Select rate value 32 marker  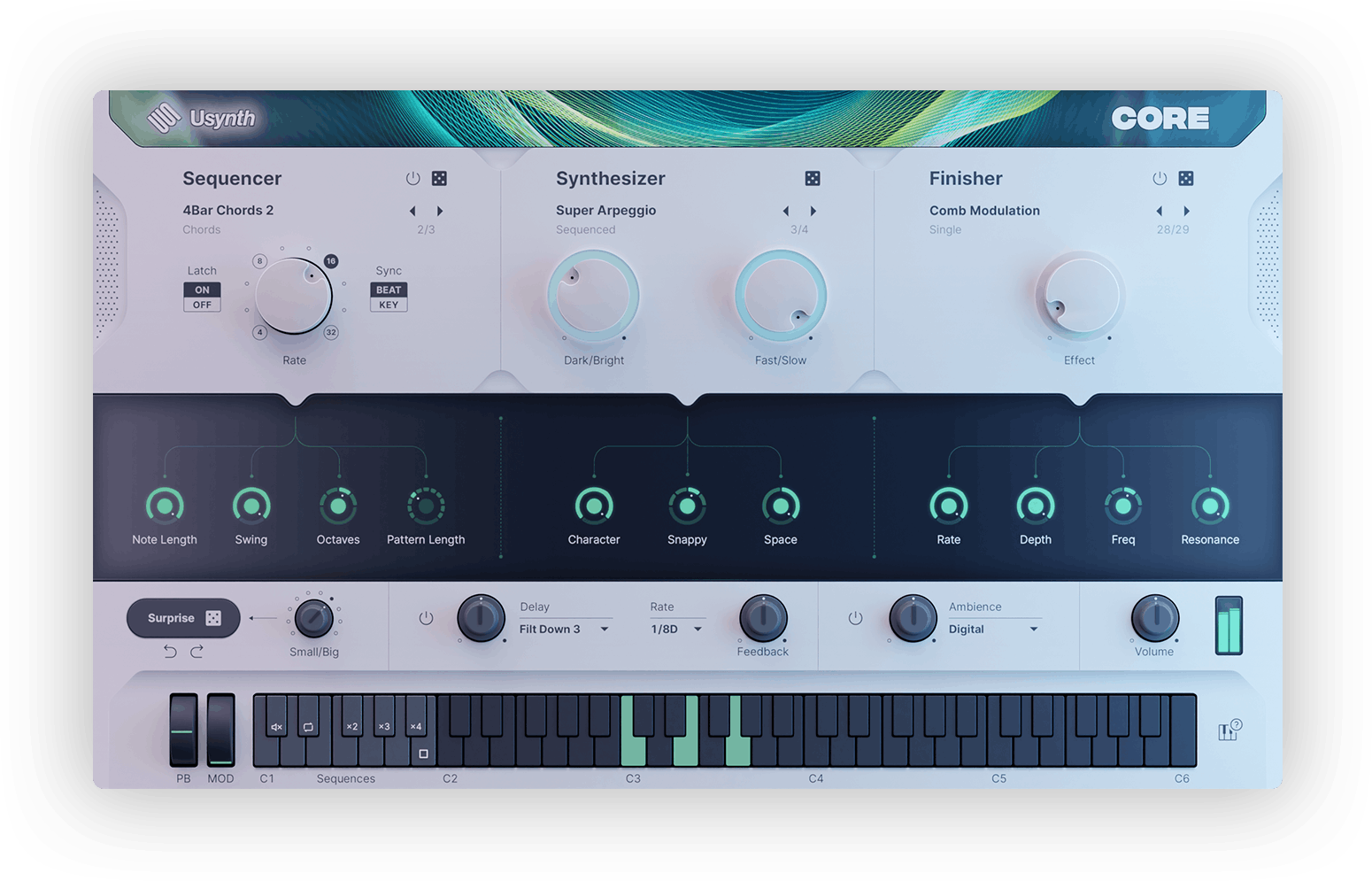pos(331,332)
